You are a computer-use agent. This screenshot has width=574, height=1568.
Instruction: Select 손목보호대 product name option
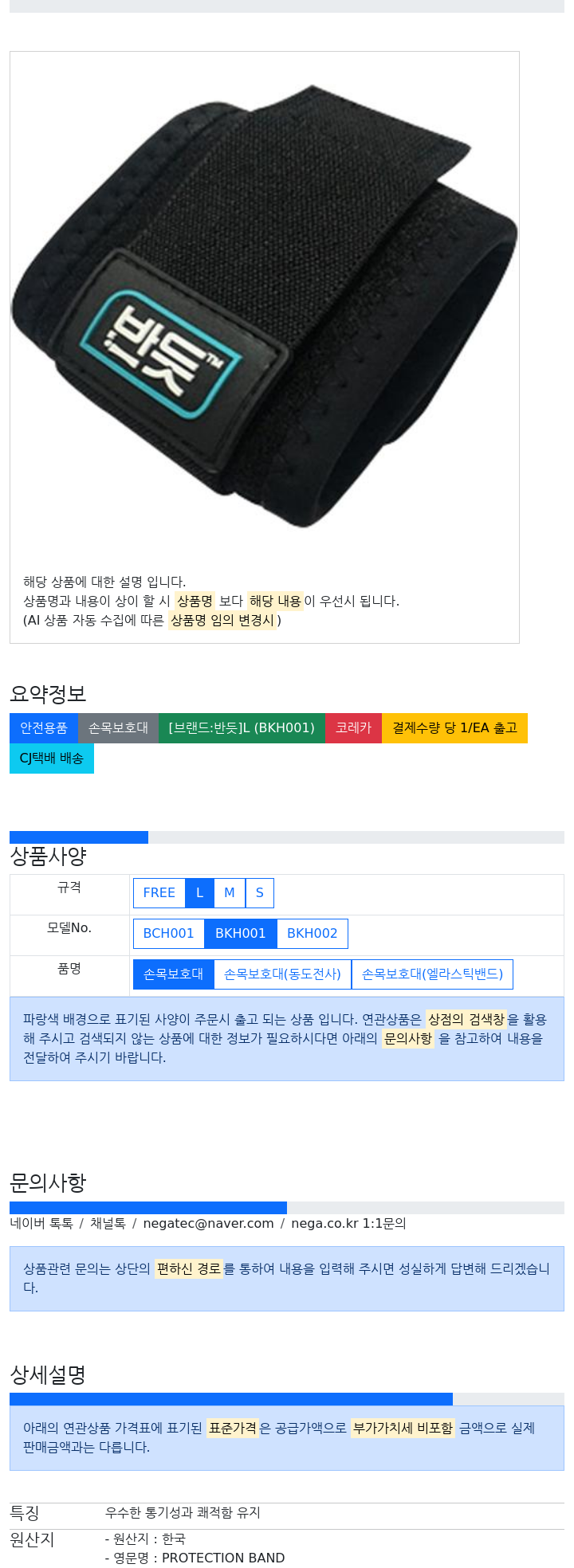click(x=174, y=974)
